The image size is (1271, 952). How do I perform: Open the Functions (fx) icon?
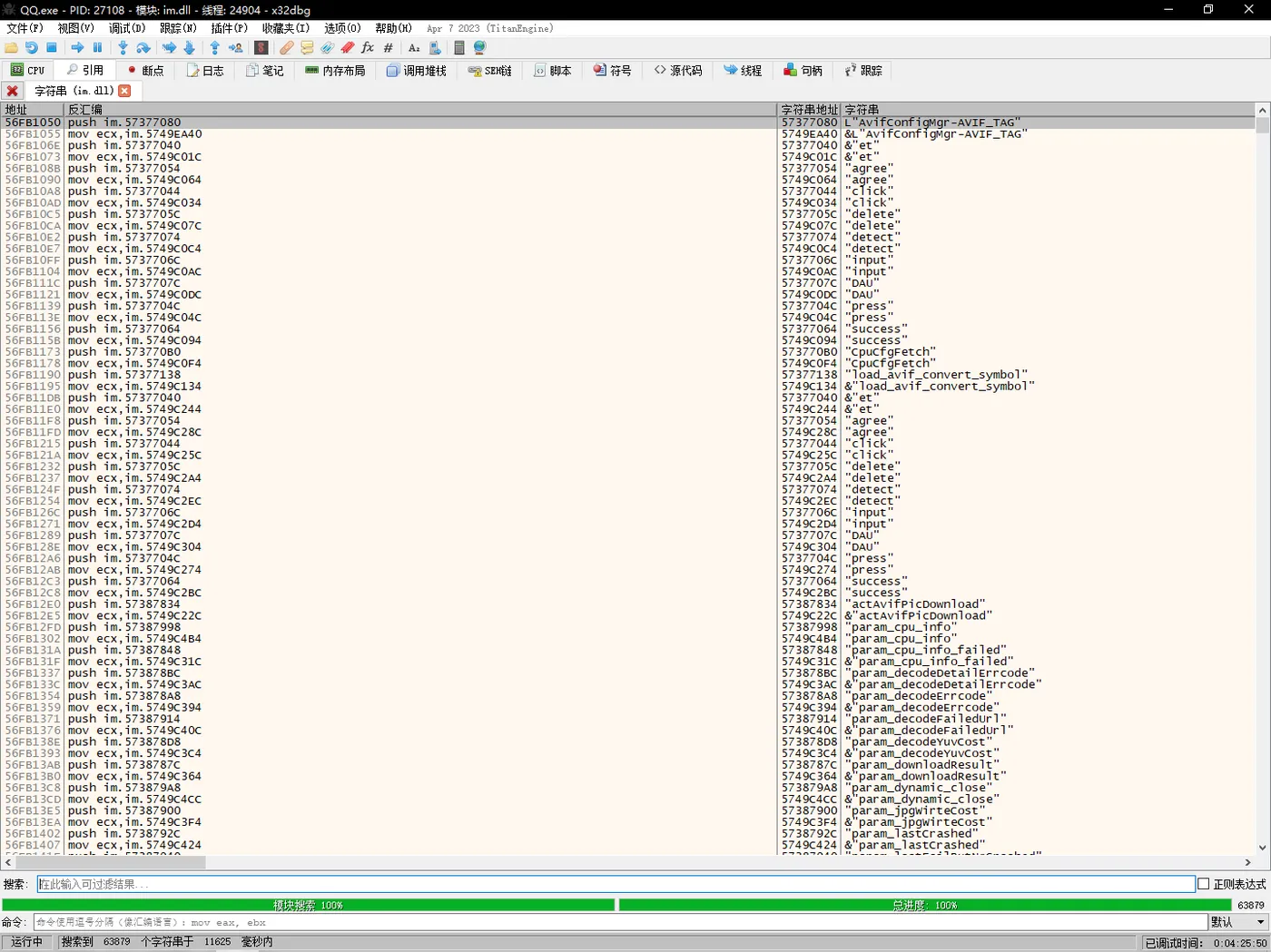368,48
